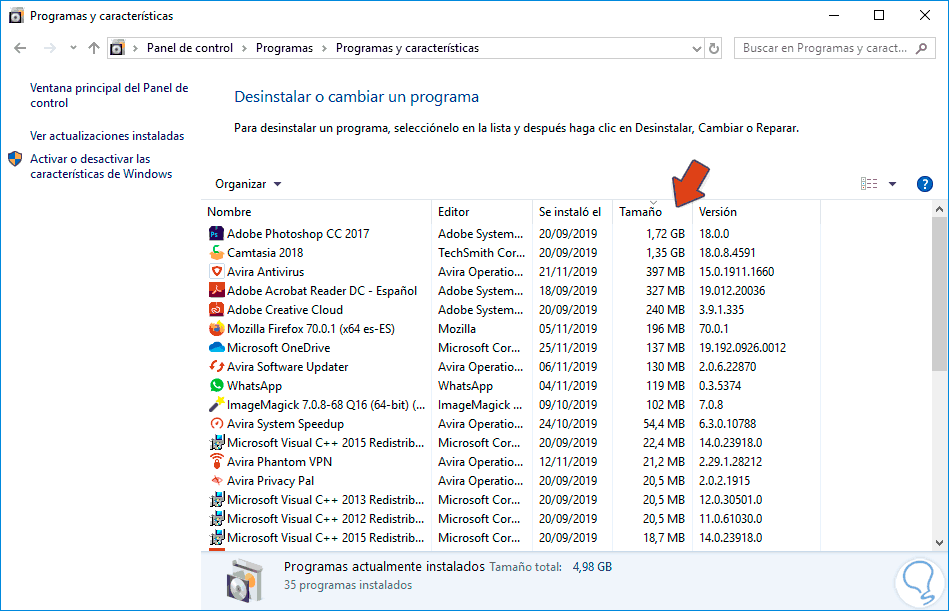Image resolution: width=949 pixels, height=611 pixels.
Task: Open the recent locations dropdown arrow
Action: 73,48
